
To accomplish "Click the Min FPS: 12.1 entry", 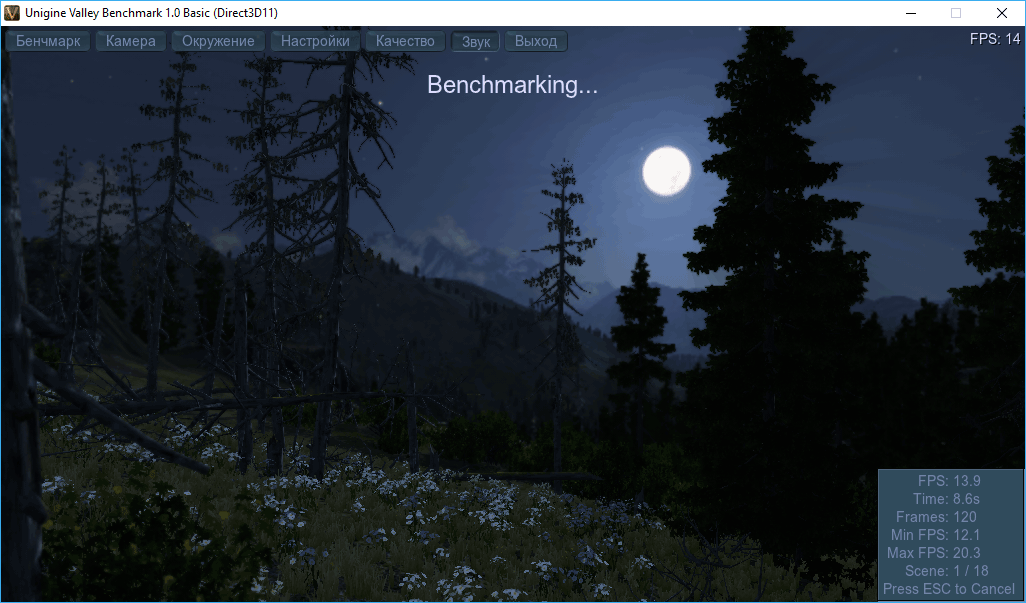I will pyautogui.click(x=935, y=535).
